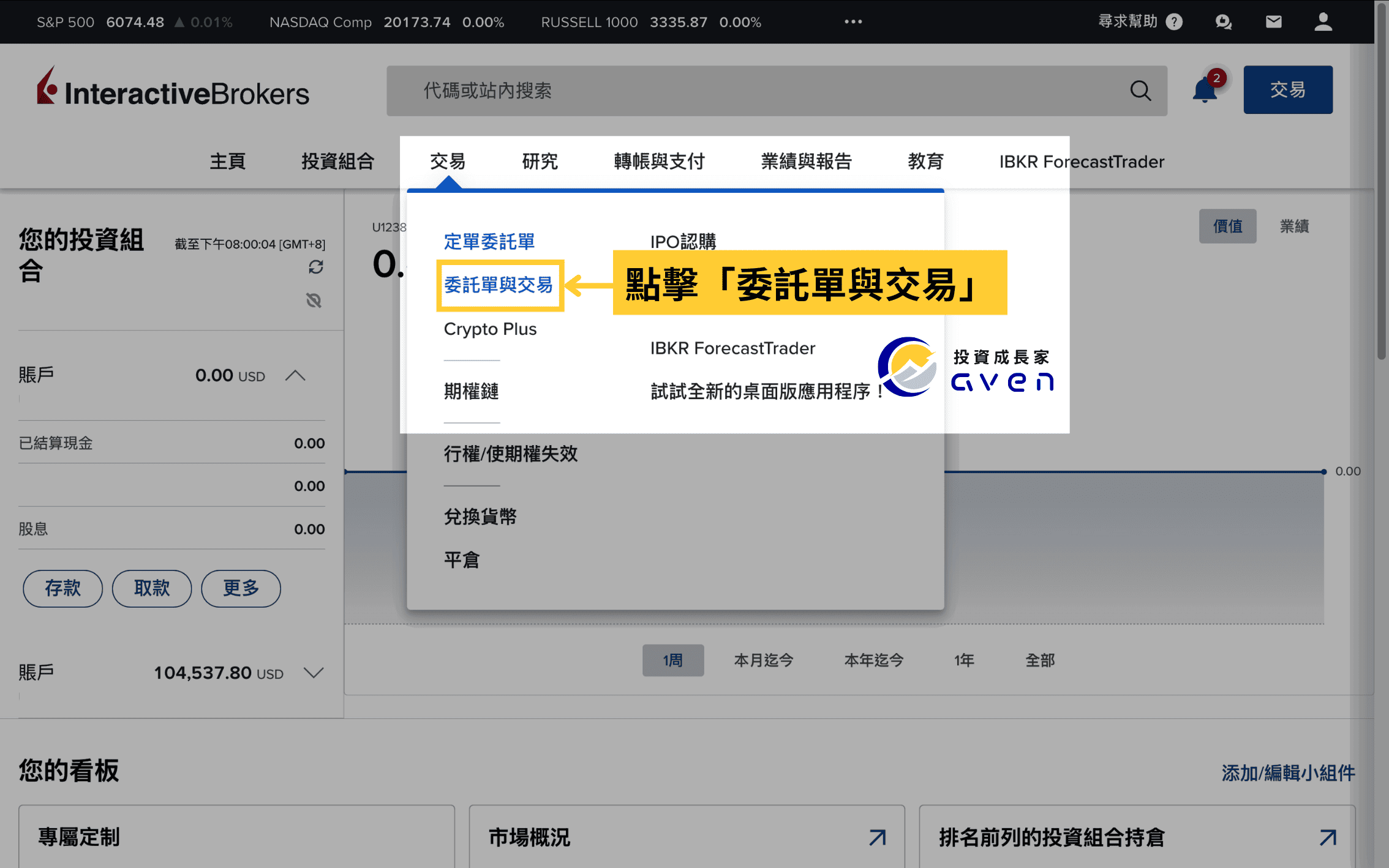Image resolution: width=1389 pixels, height=868 pixels.
Task: Open the 業績與報告 navigation menu
Action: (x=807, y=162)
